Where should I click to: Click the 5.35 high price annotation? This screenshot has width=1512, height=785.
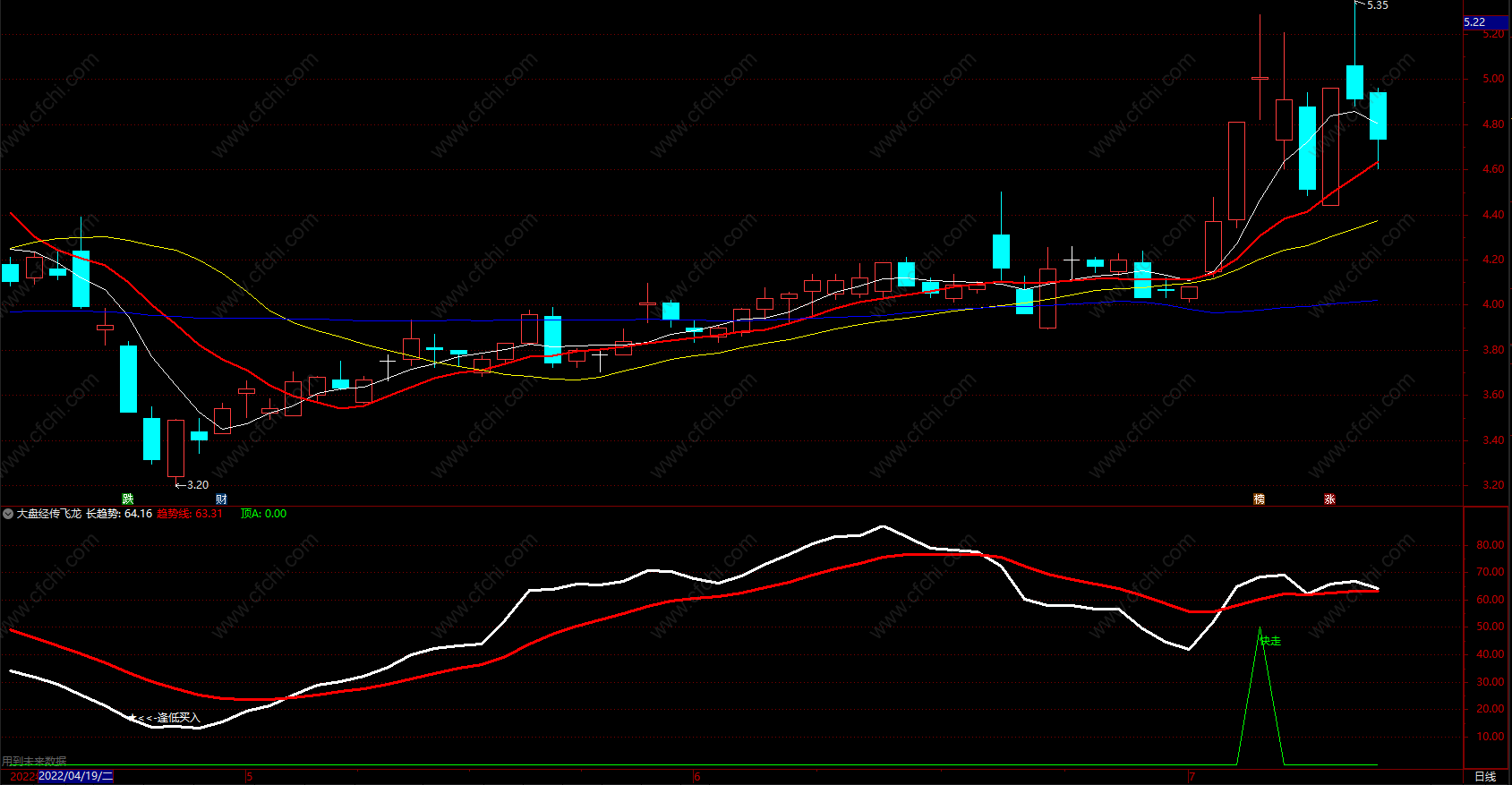[x=1378, y=5]
